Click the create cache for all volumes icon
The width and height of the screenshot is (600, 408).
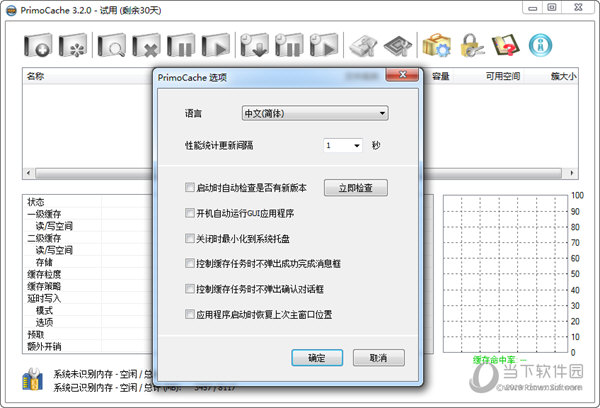[x=73, y=45]
